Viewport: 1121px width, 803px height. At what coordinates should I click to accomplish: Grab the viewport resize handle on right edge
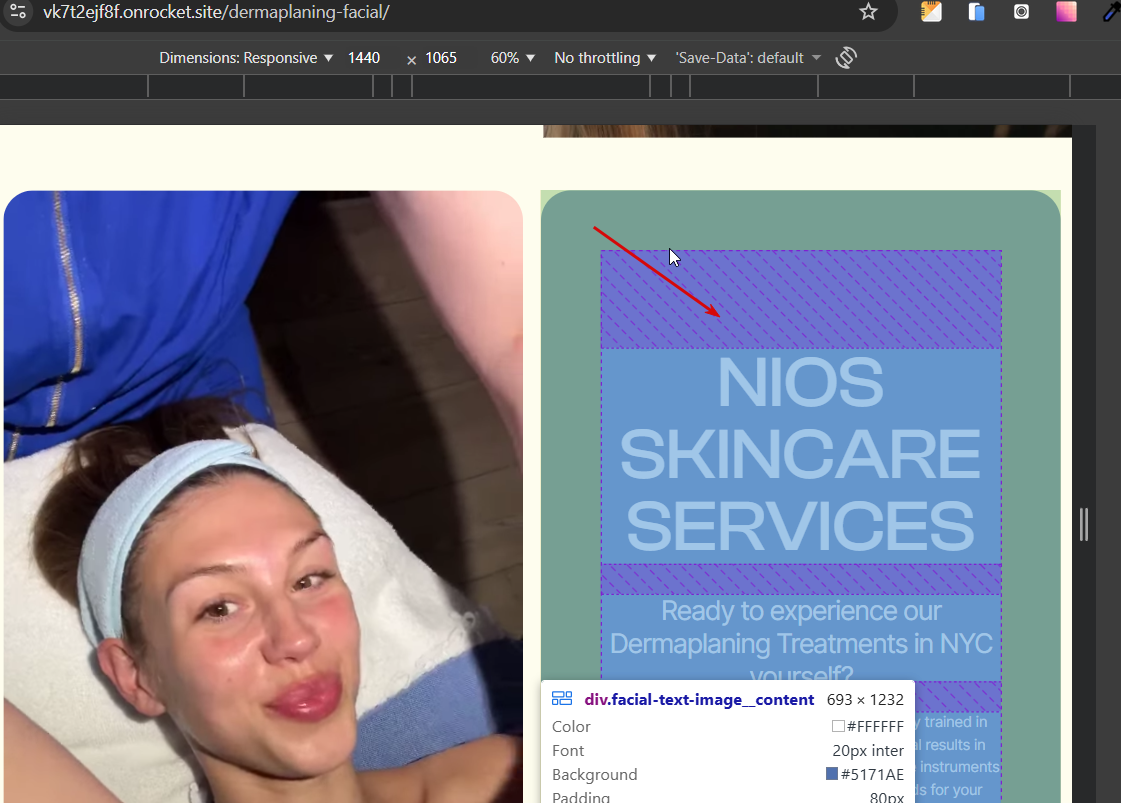(1084, 524)
